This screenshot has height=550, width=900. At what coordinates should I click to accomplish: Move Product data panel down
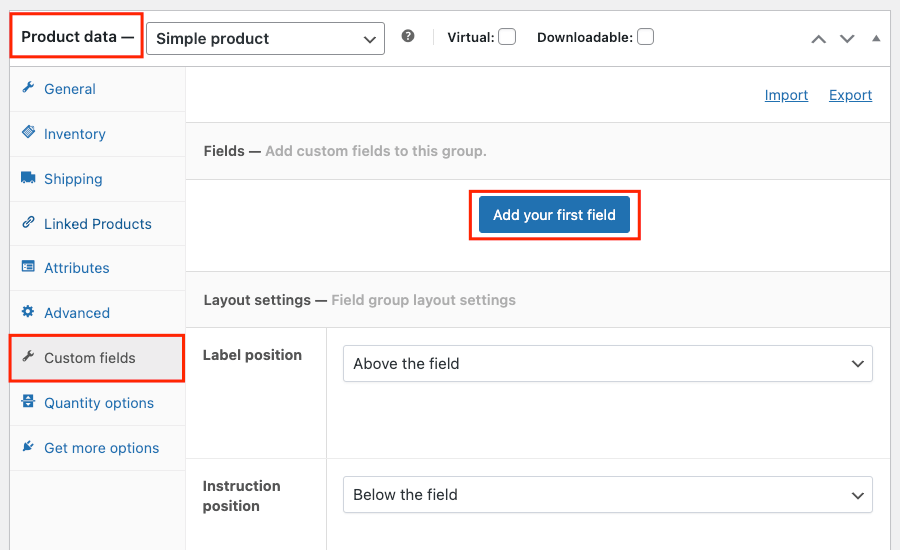847,39
